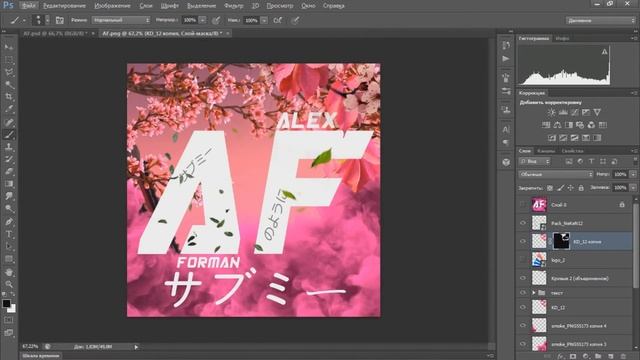Screen dimensions: 640x360
Task: Hide the KD_12 layer
Action: pos(523,307)
